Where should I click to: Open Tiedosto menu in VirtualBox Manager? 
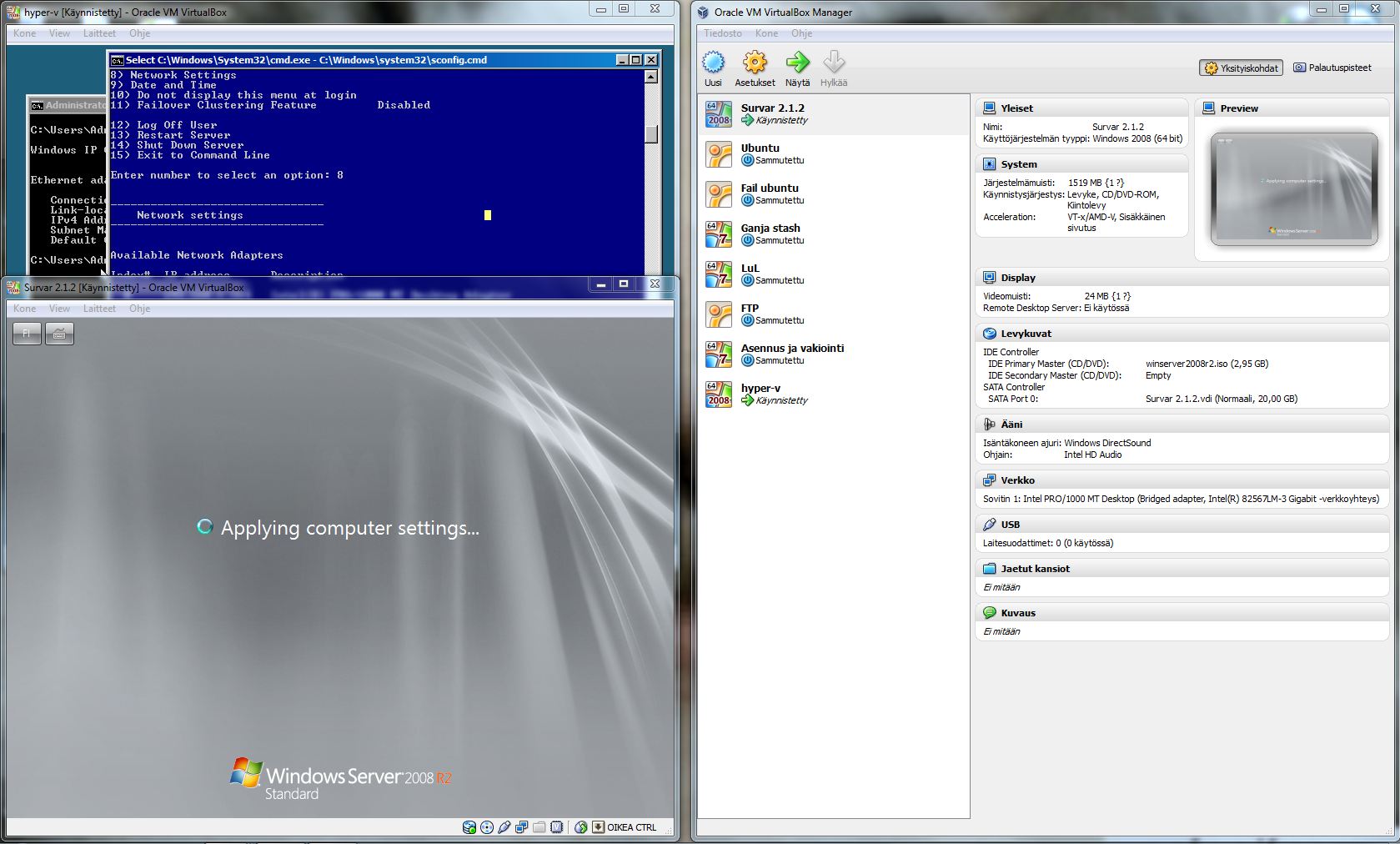722,33
